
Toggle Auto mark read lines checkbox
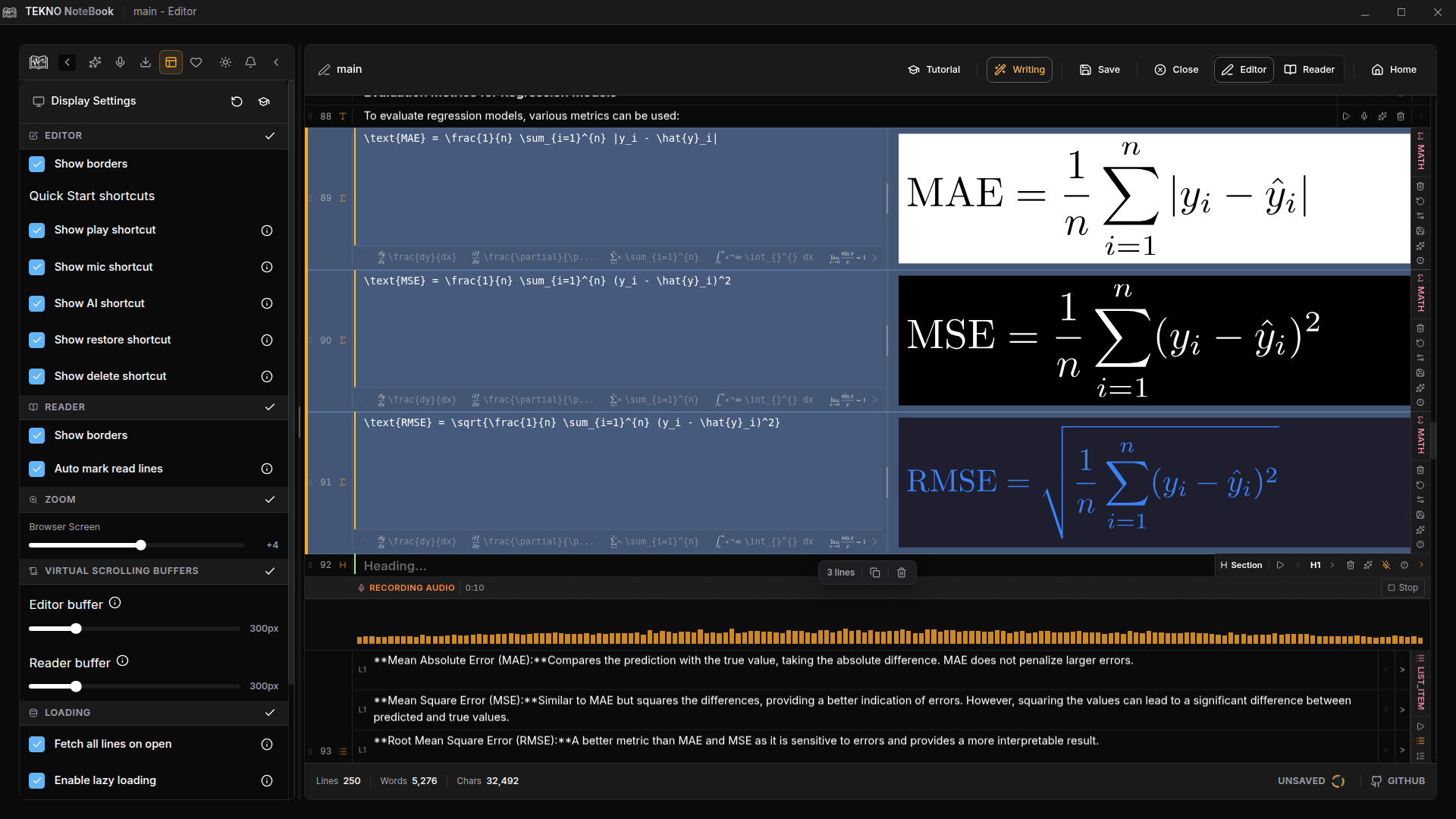pos(37,469)
